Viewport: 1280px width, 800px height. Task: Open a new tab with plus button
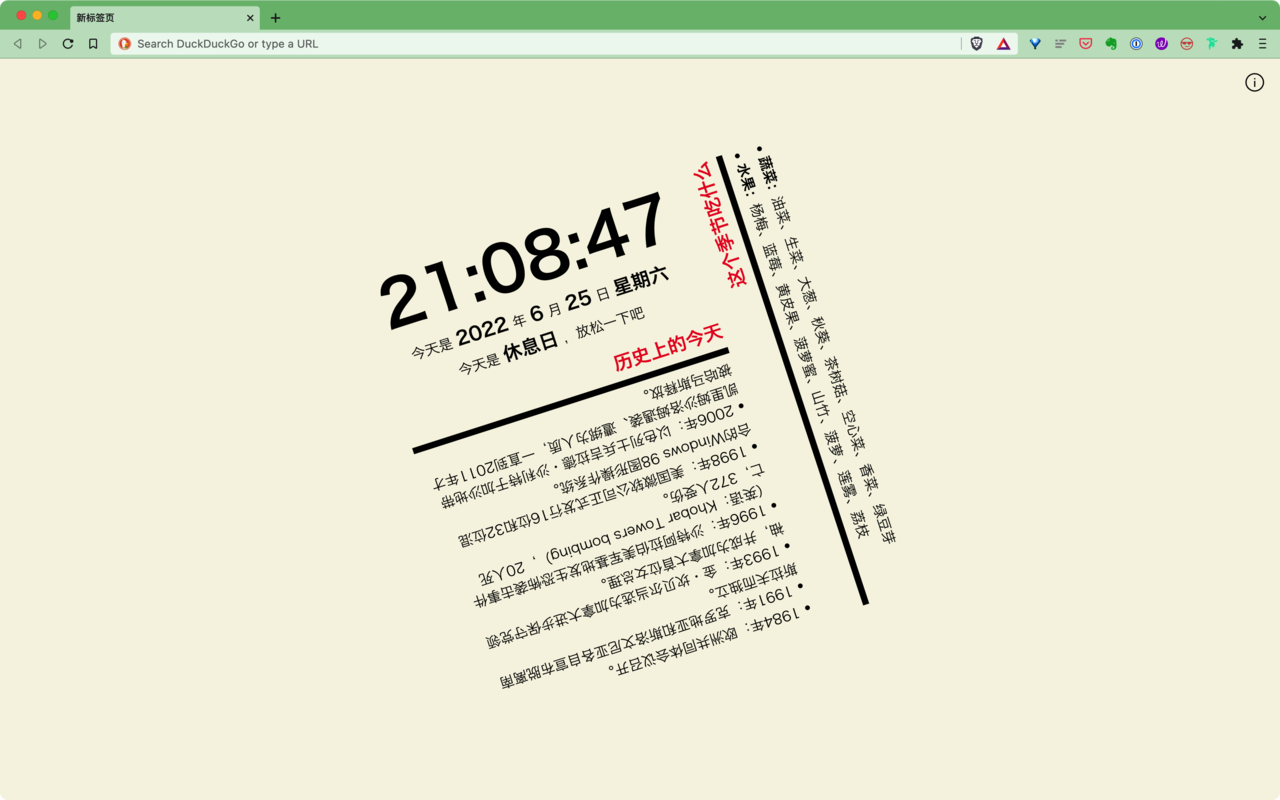[275, 18]
